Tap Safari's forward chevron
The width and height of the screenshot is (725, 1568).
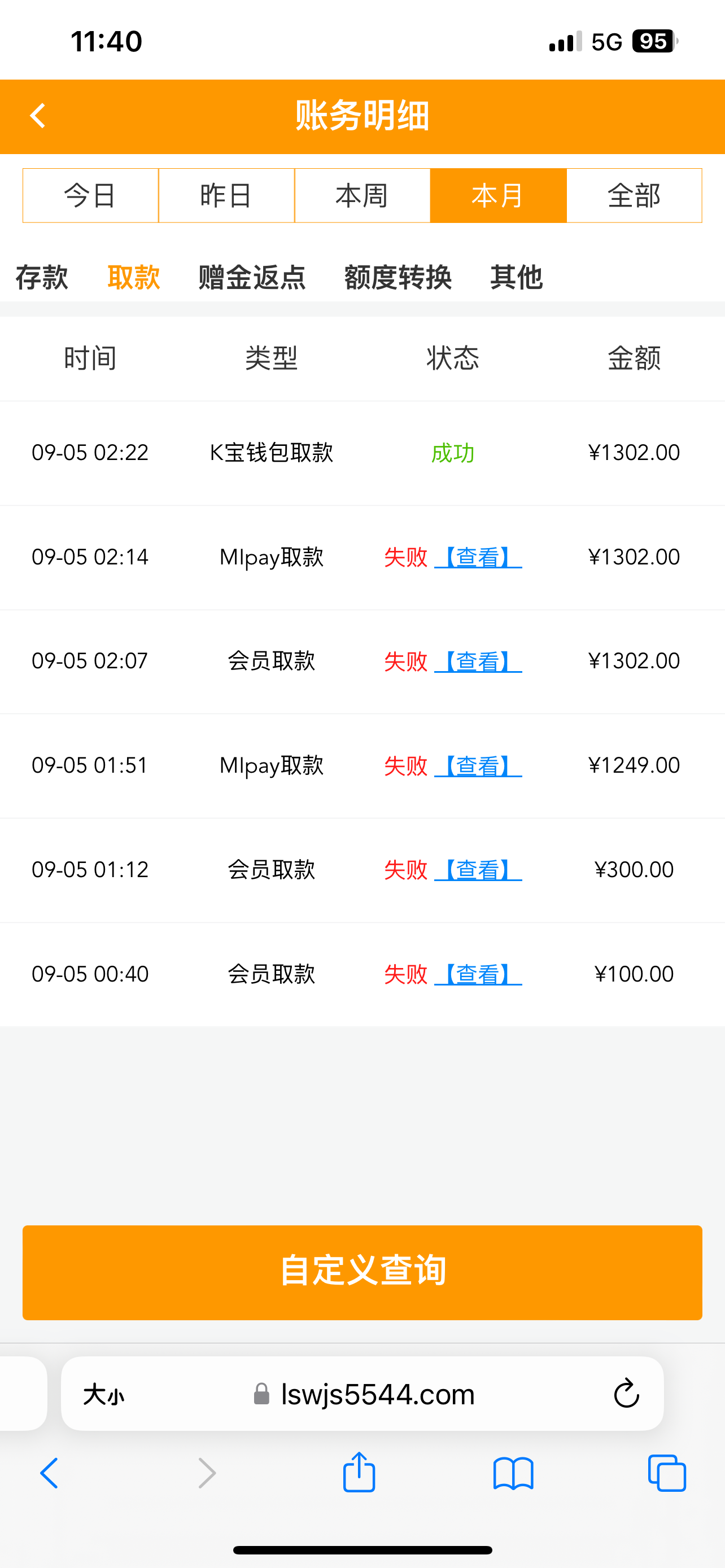207,1474
